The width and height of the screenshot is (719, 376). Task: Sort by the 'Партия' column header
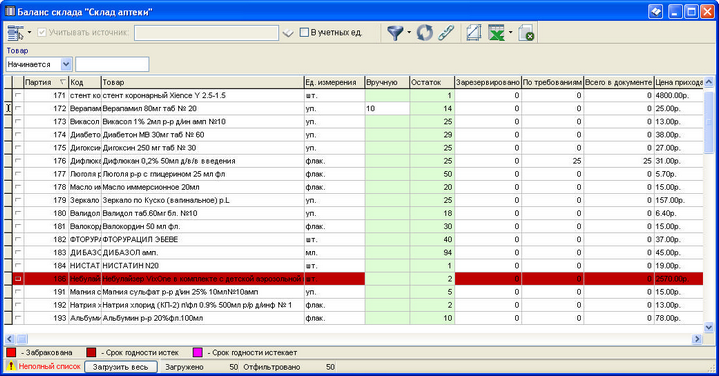(46, 82)
